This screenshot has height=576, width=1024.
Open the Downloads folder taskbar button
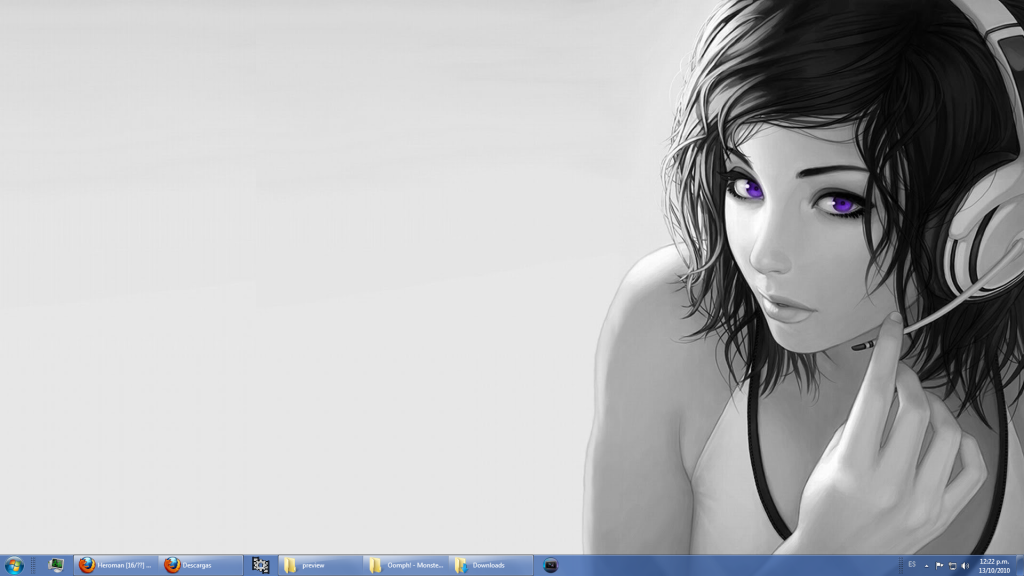(x=490, y=566)
